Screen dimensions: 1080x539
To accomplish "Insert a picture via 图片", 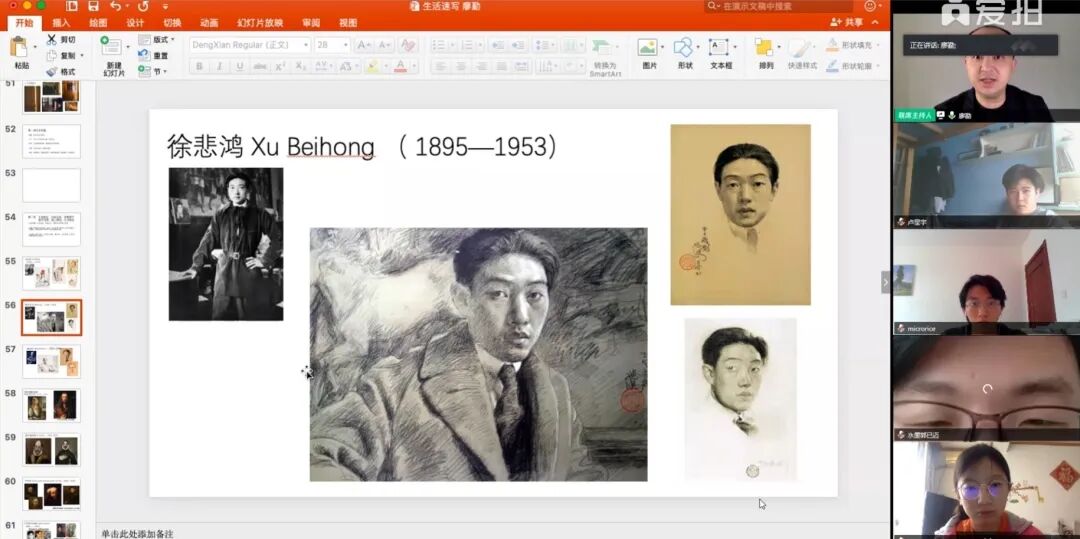I will tap(649, 54).
